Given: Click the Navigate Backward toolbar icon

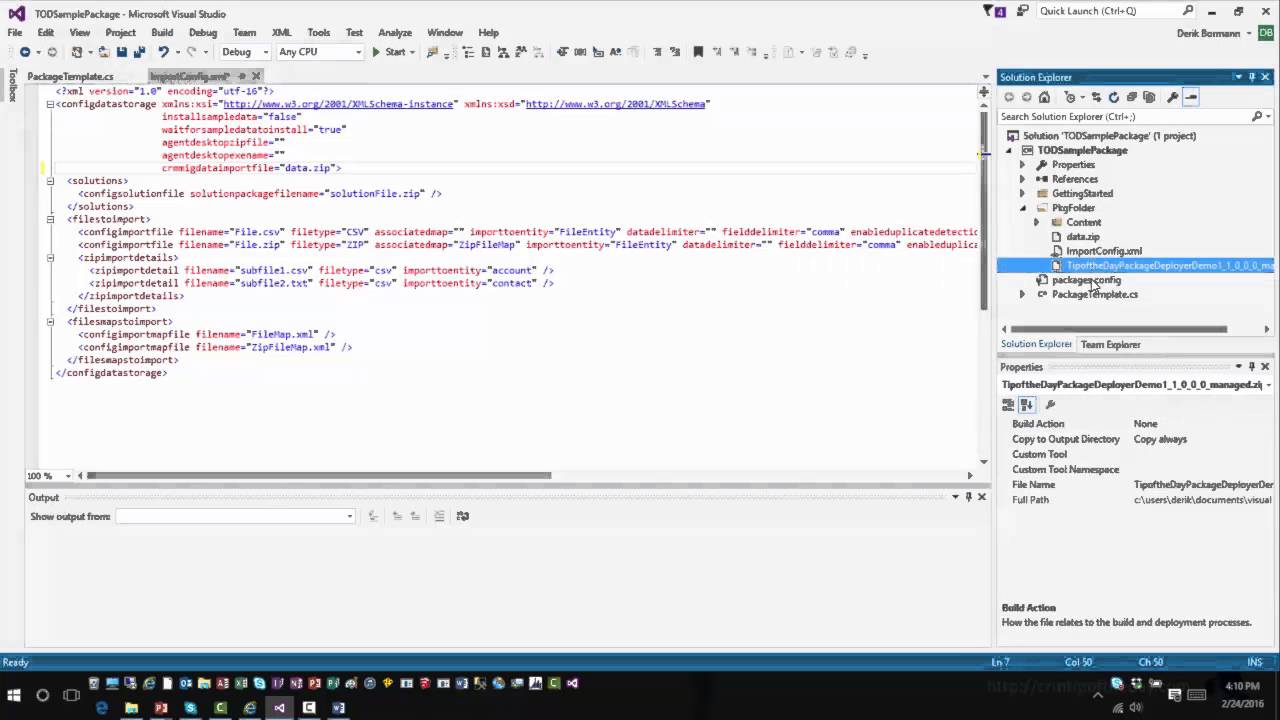Looking at the screenshot, I should [x=25, y=52].
